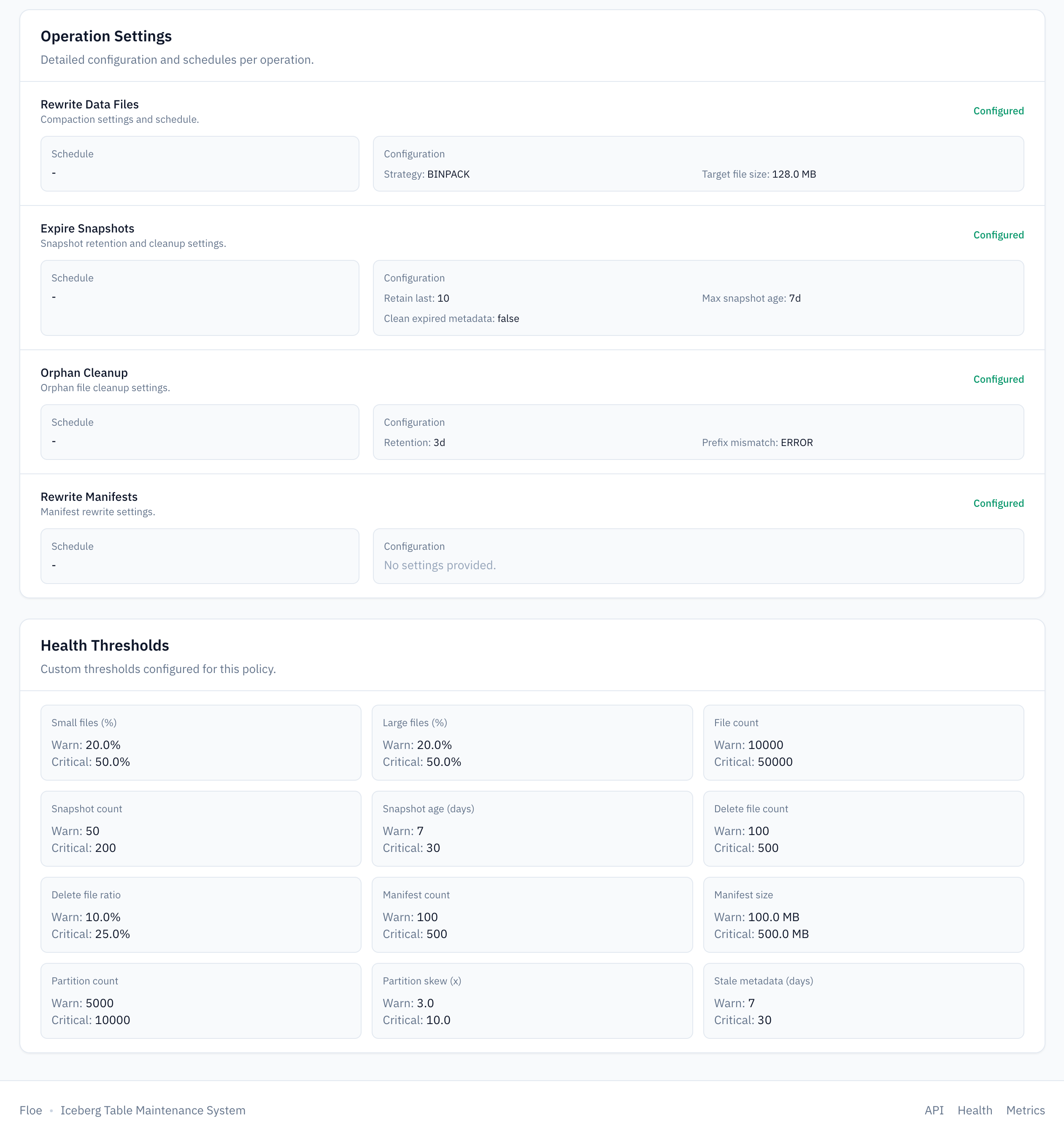Click the Stale metadata (days) threshold card
This screenshot has height=1130, width=1064.
point(863,1000)
